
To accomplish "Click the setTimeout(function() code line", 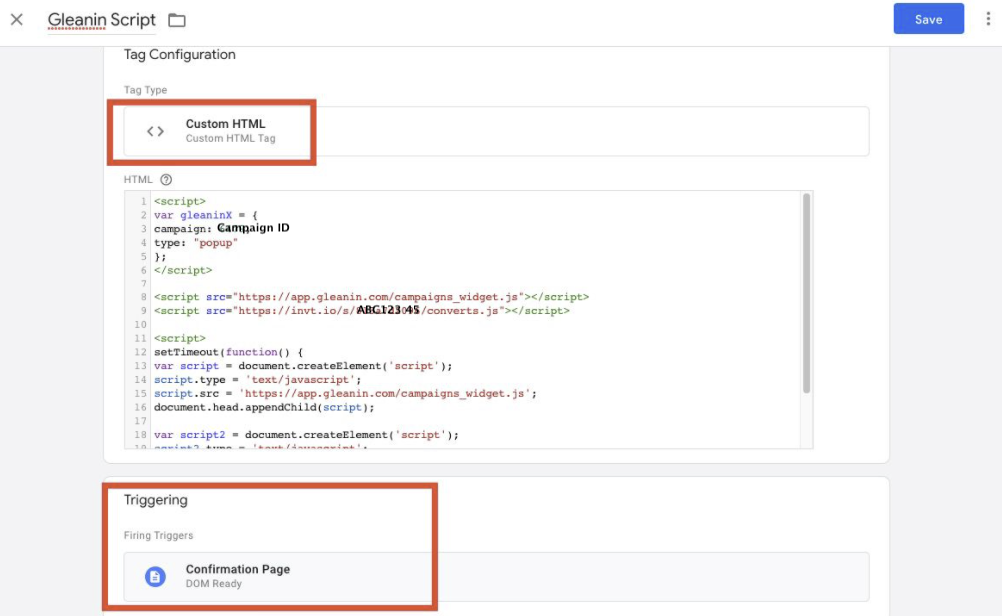I will (228, 352).
